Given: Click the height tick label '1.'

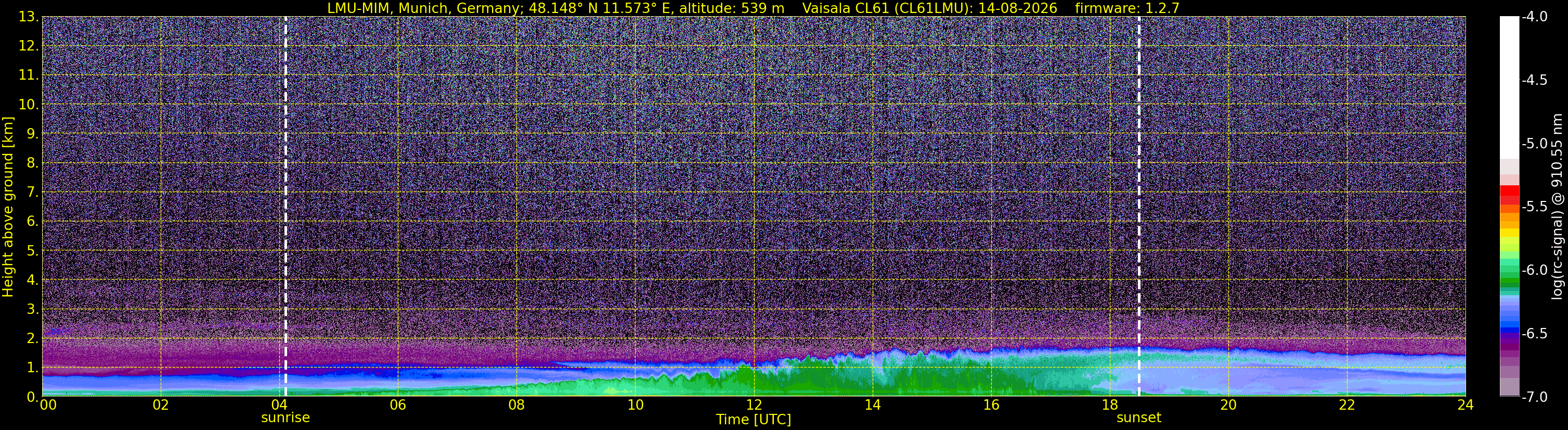Looking at the screenshot, I should tap(32, 368).
